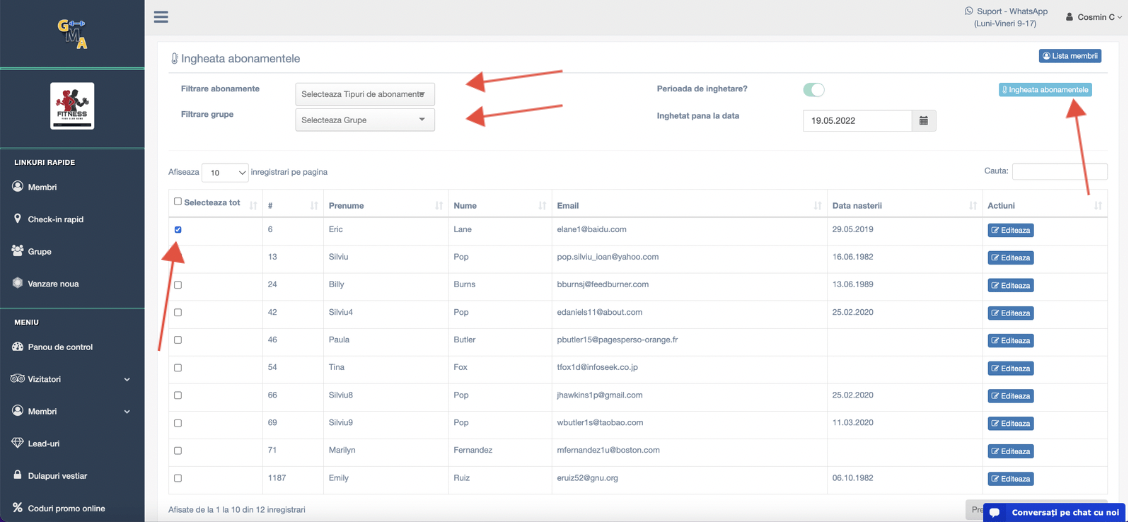Click email pbutler15@pagesperso-orange.fr
This screenshot has width=1128, height=522.
(617, 339)
